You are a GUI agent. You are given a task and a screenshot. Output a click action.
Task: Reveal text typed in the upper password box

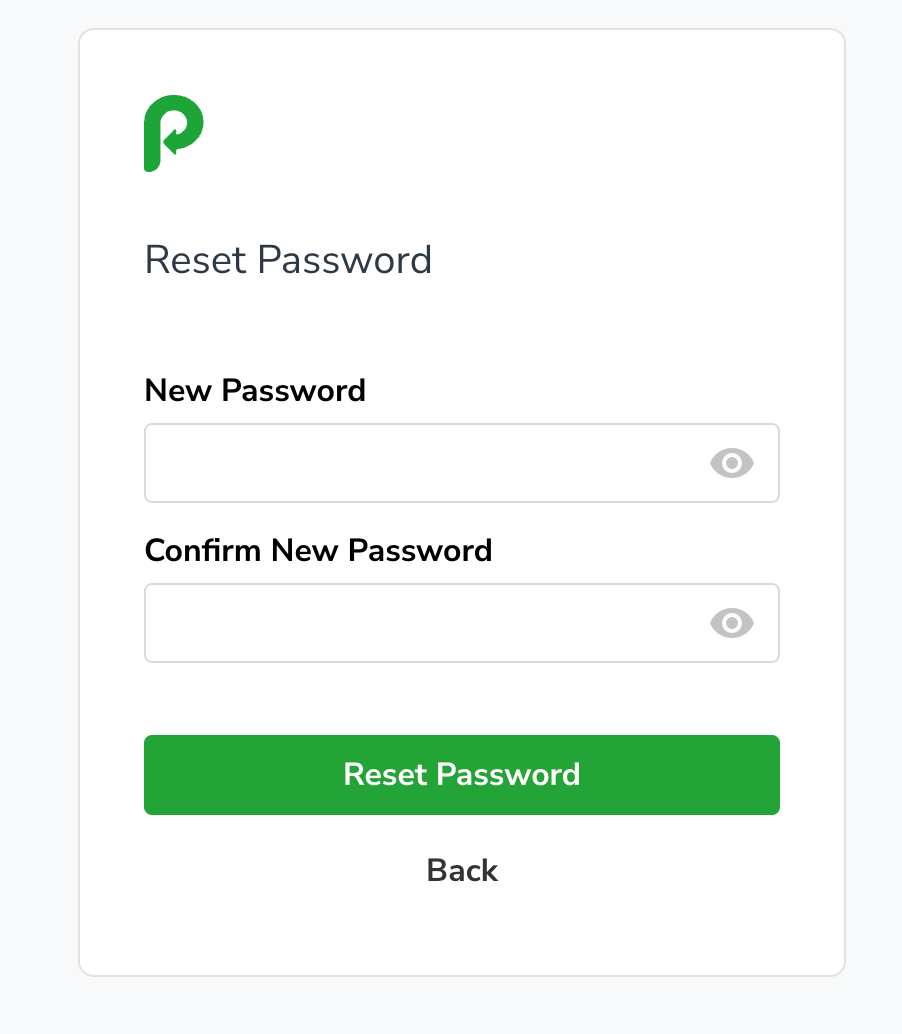coord(731,463)
